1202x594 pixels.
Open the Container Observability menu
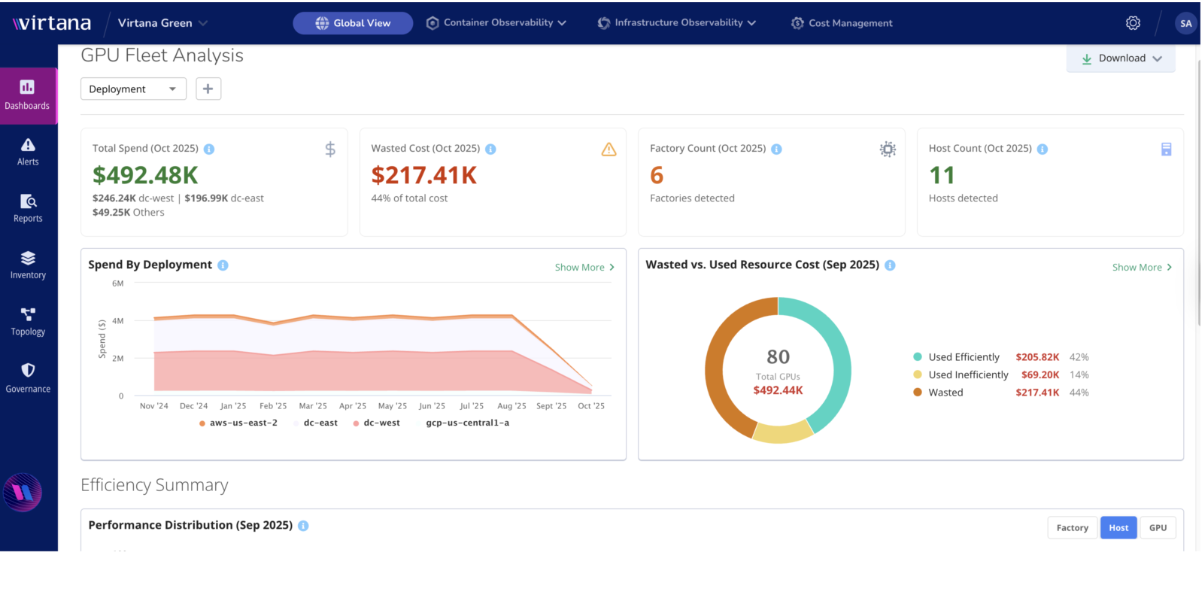tap(496, 22)
